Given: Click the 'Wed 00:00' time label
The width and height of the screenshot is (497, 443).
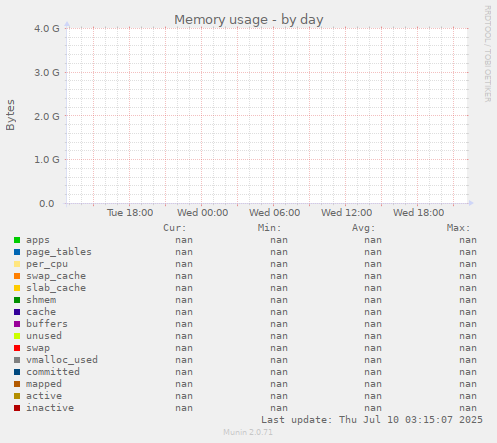Looking at the screenshot, I should pos(202,213).
